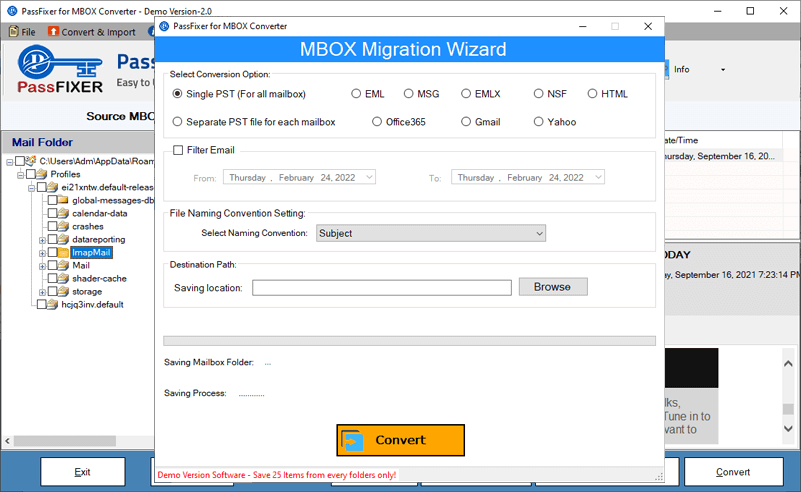Select the ImapMail tree item
The width and height of the screenshot is (801, 492).
[91, 252]
